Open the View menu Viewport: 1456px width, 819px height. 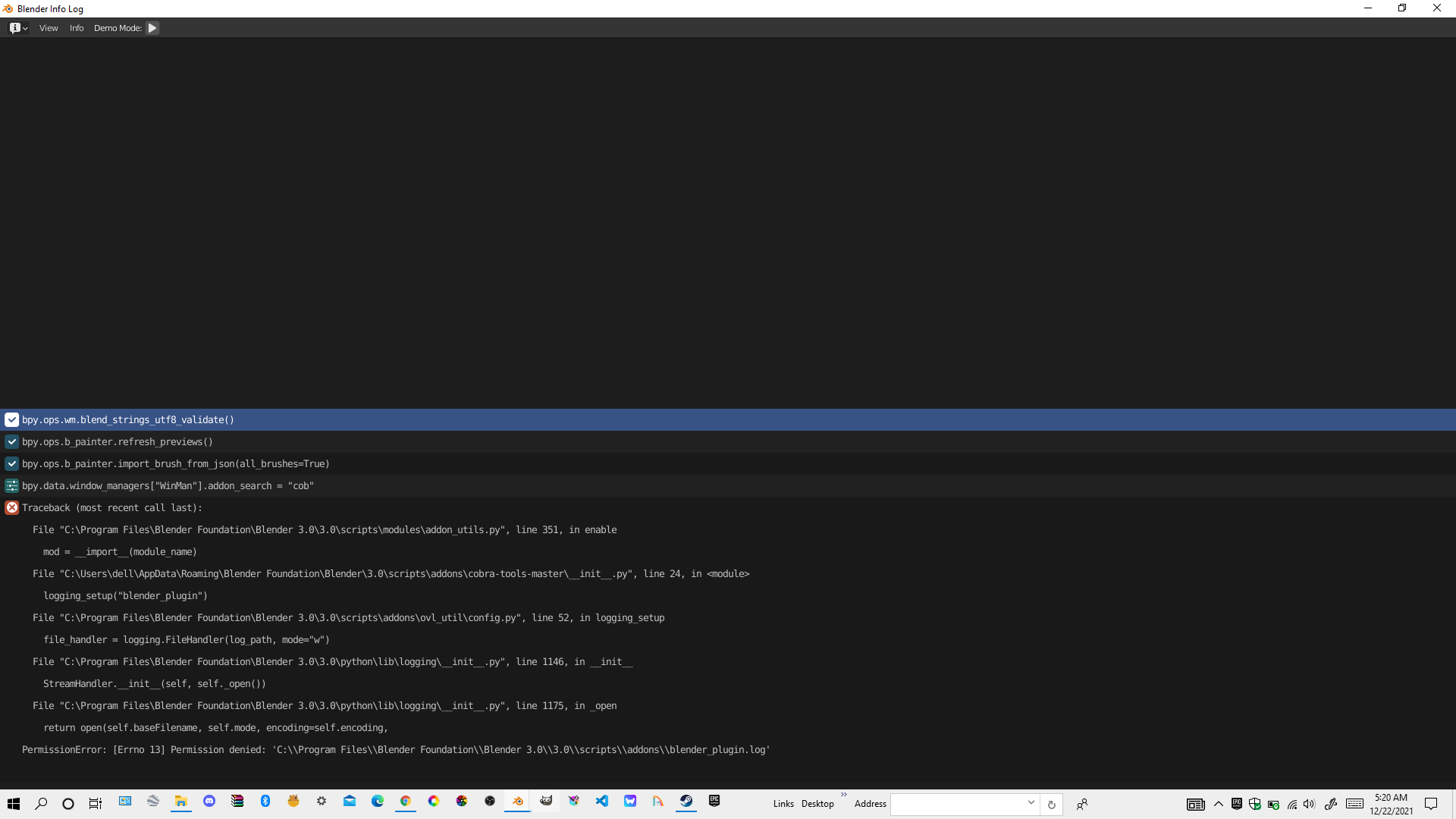coord(49,27)
